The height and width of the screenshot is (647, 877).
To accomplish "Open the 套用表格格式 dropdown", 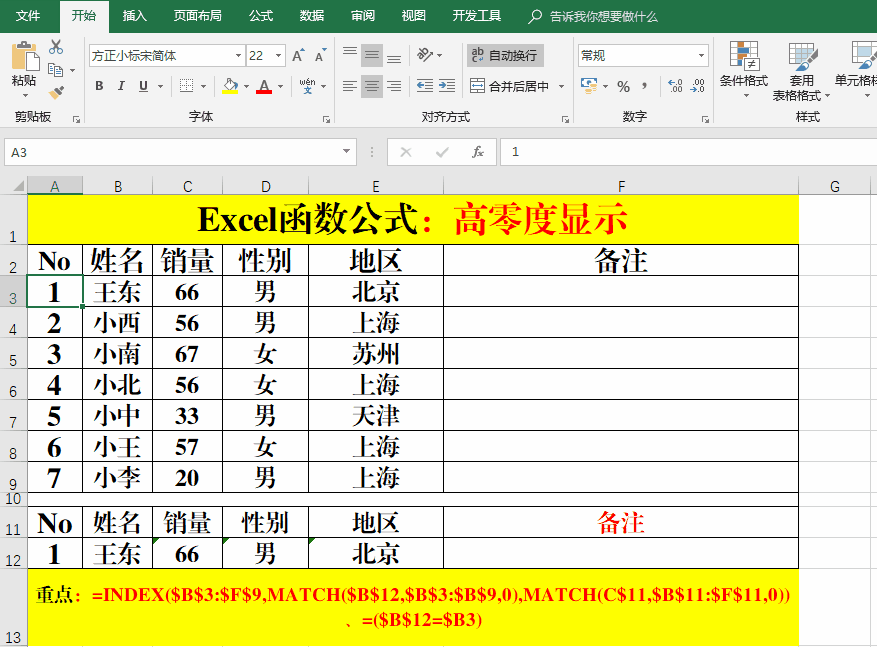I will (801, 71).
